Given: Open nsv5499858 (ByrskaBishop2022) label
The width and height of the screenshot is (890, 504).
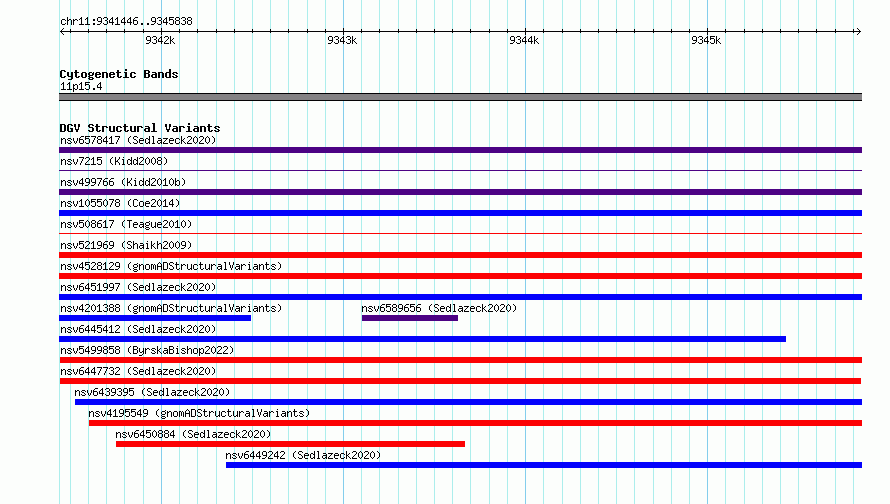Looking at the screenshot, I should (x=147, y=350).
